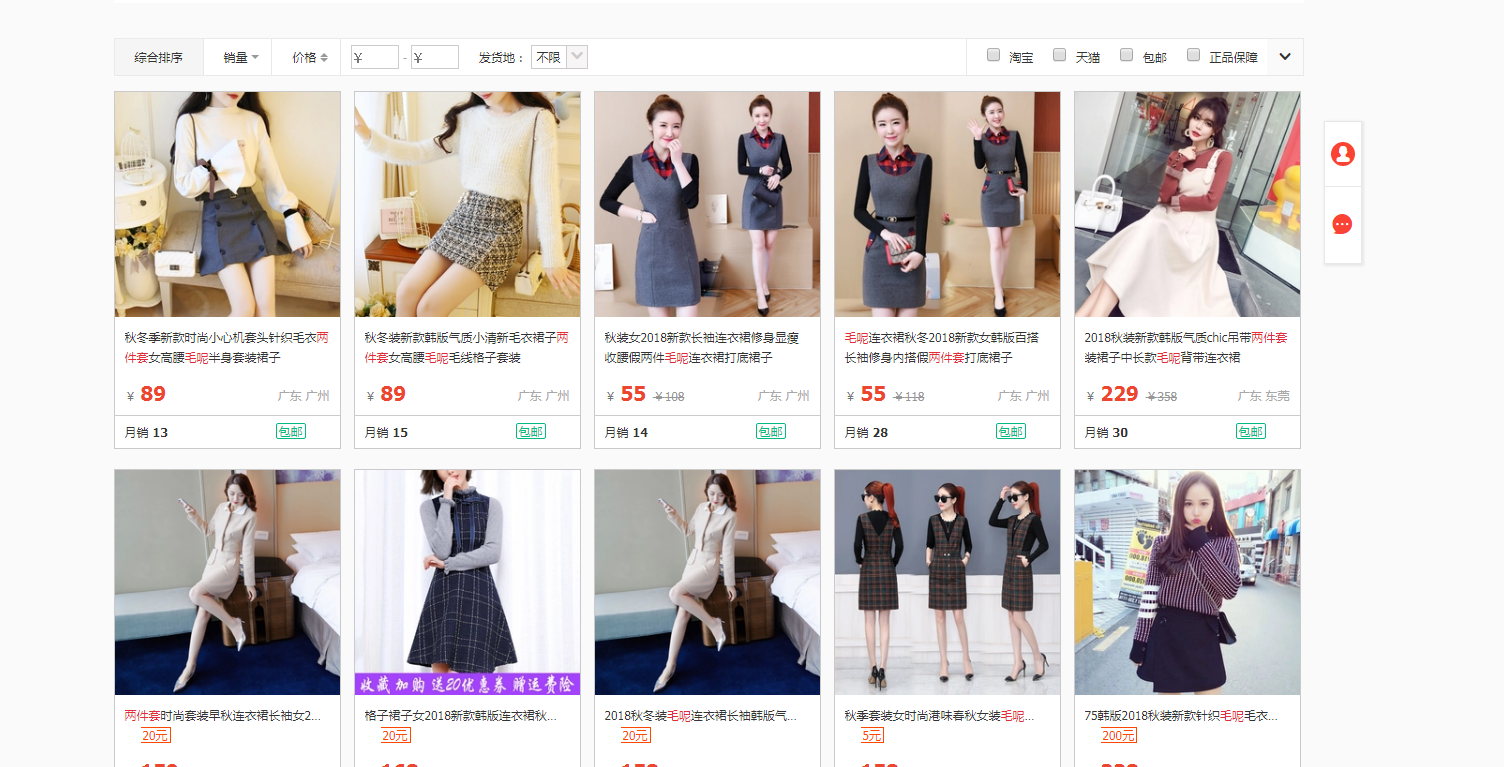
Task: Open the red chat message bubble icon
Action: [1342, 225]
